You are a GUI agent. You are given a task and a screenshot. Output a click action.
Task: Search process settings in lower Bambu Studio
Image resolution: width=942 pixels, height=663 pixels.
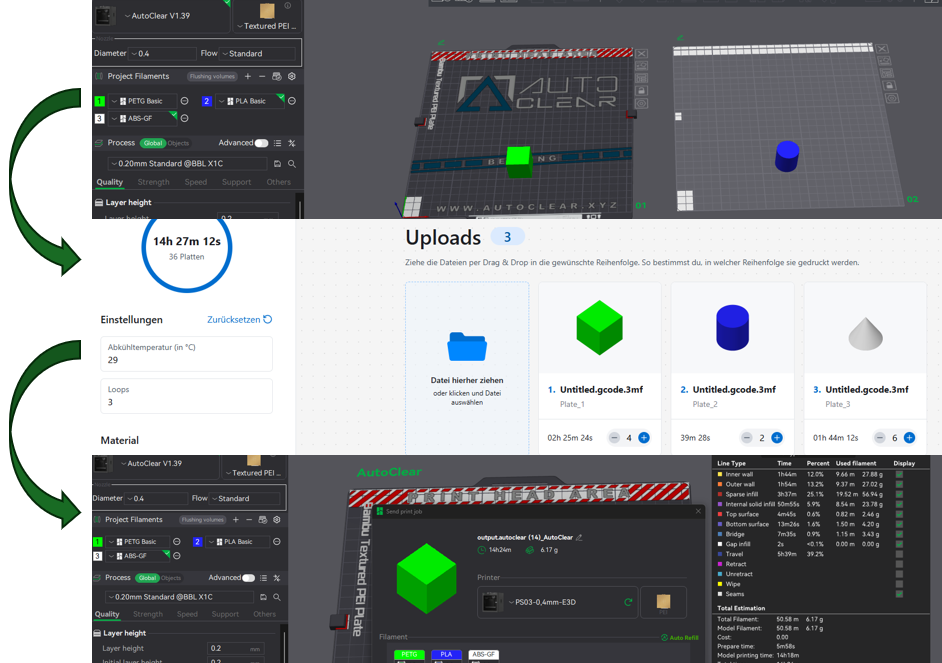(277, 597)
